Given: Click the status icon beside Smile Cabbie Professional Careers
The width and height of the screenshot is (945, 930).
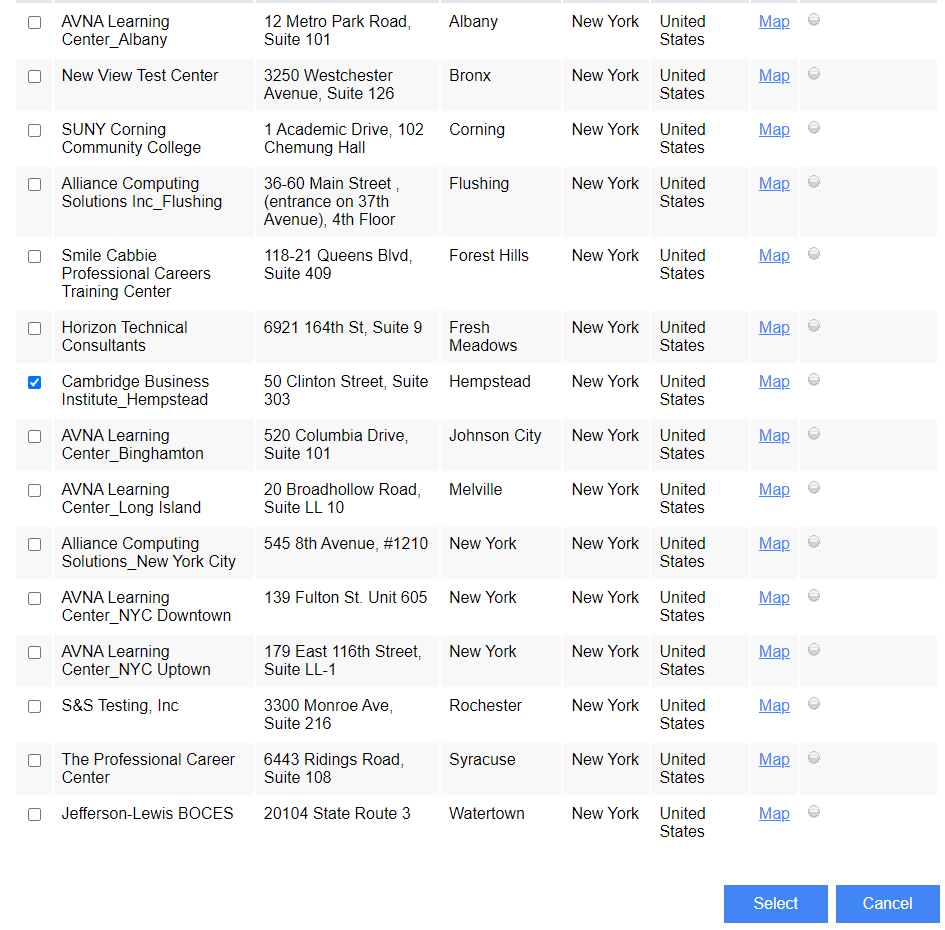Looking at the screenshot, I should (x=814, y=252).
